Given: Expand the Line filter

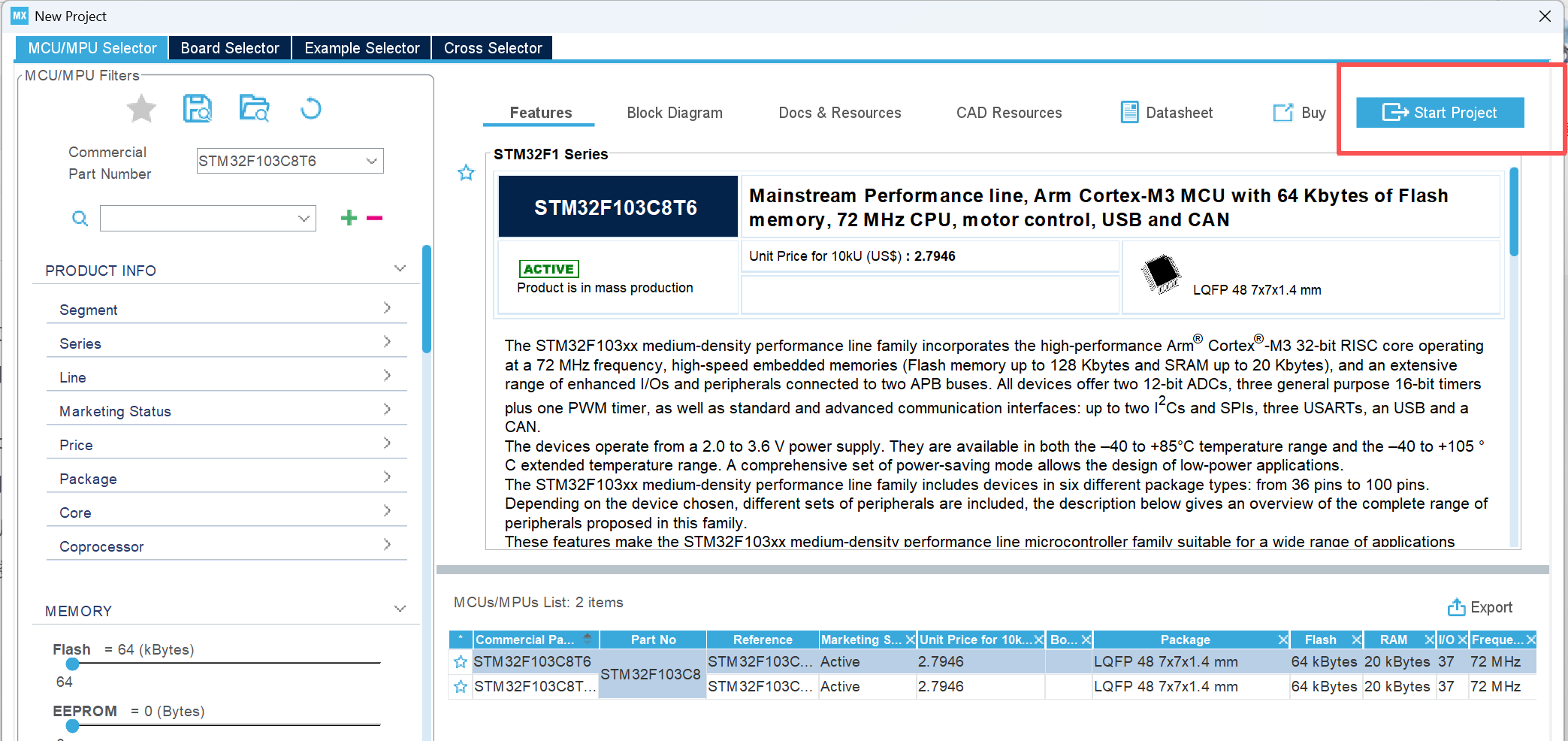Looking at the screenshot, I should pyautogui.click(x=387, y=375).
